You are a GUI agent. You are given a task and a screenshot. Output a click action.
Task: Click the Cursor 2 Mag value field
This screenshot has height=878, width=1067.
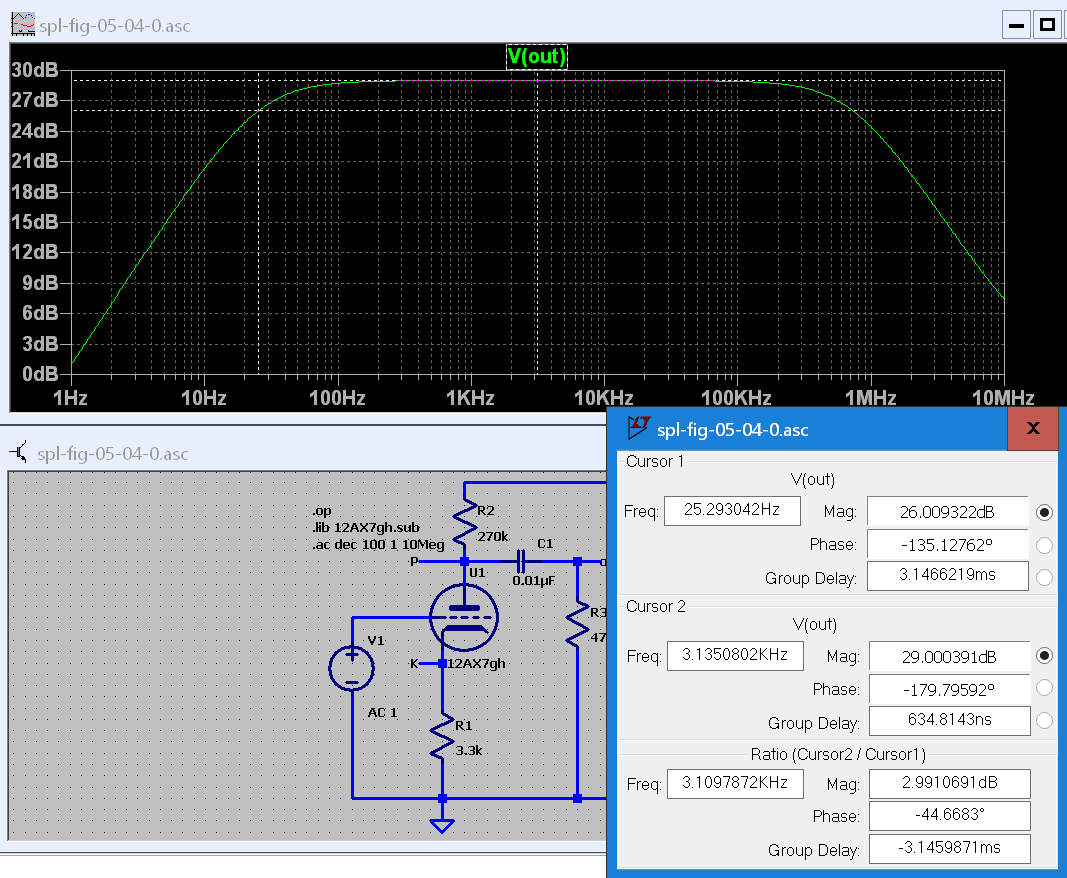tap(948, 656)
